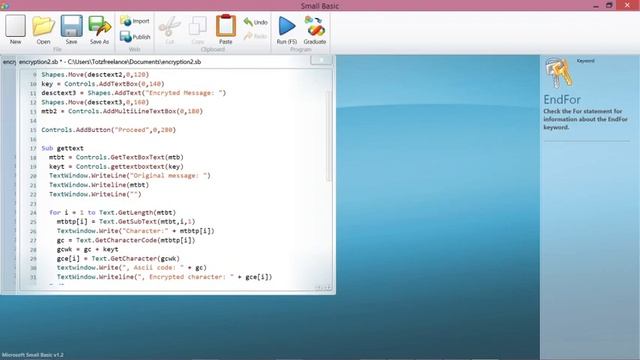
Task: Save the program with floppy disk icon
Action: pyautogui.click(x=71, y=29)
